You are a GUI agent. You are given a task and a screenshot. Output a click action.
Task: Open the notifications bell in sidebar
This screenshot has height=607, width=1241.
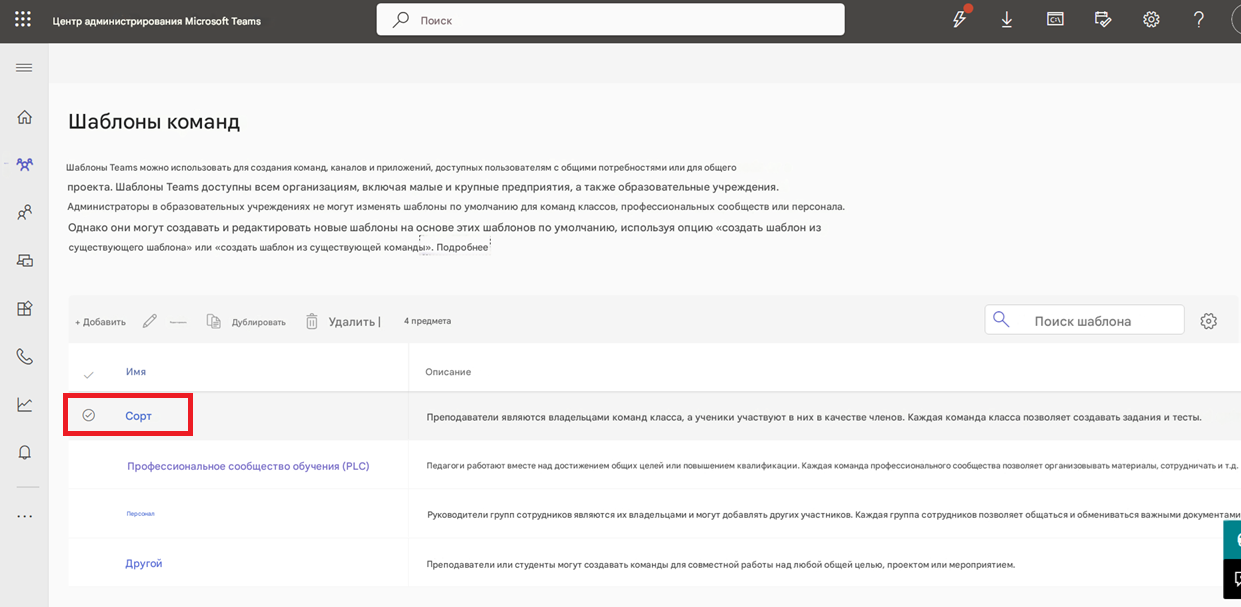click(x=25, y=452)
